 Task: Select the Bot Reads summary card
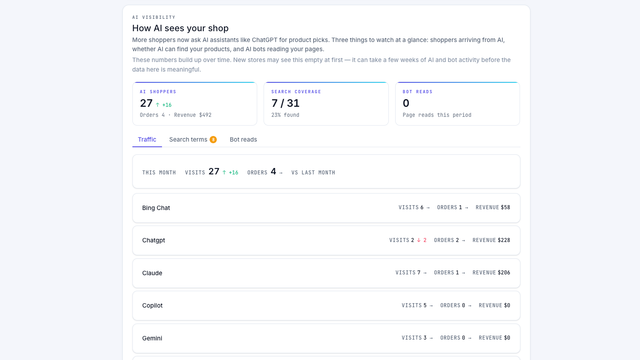458,103
